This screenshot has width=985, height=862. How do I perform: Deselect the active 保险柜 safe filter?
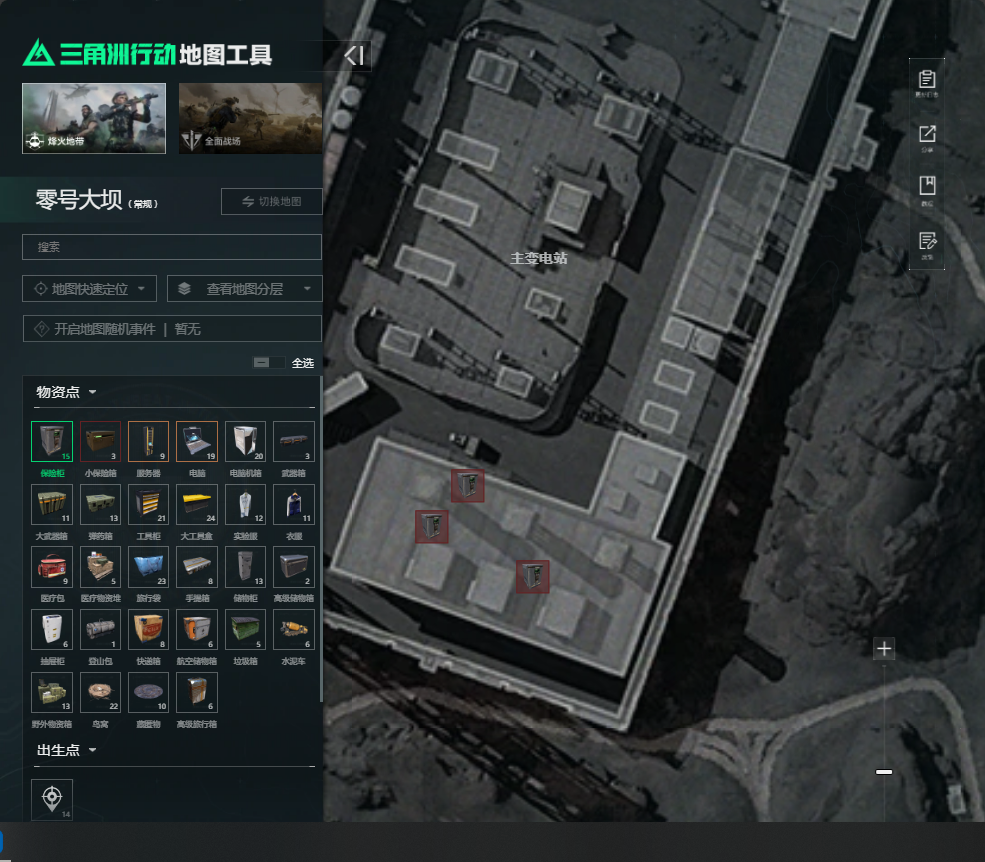(x=51, y=441)
